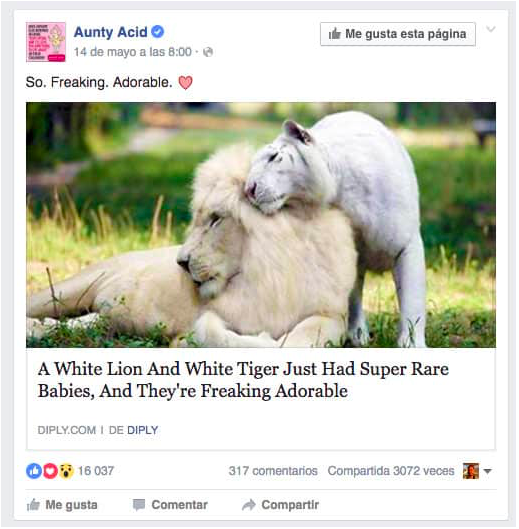Click the share arrow icon beside Compartir
Viewport: 519px width, 529px height.
point(249,505)
